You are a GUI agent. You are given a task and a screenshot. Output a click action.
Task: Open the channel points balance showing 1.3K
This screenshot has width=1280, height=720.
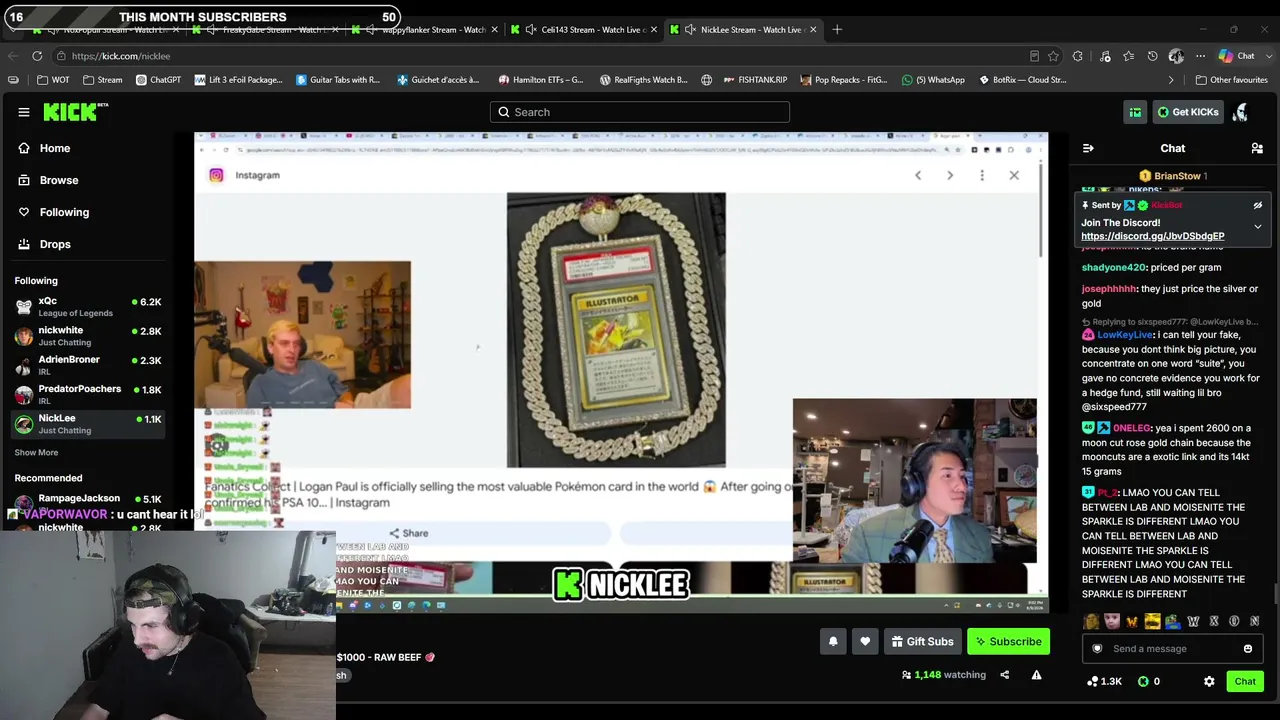1104,682
